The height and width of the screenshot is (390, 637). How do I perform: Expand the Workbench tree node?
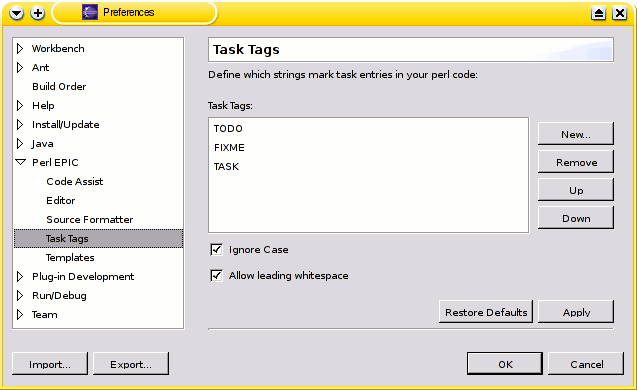(20, 49)
